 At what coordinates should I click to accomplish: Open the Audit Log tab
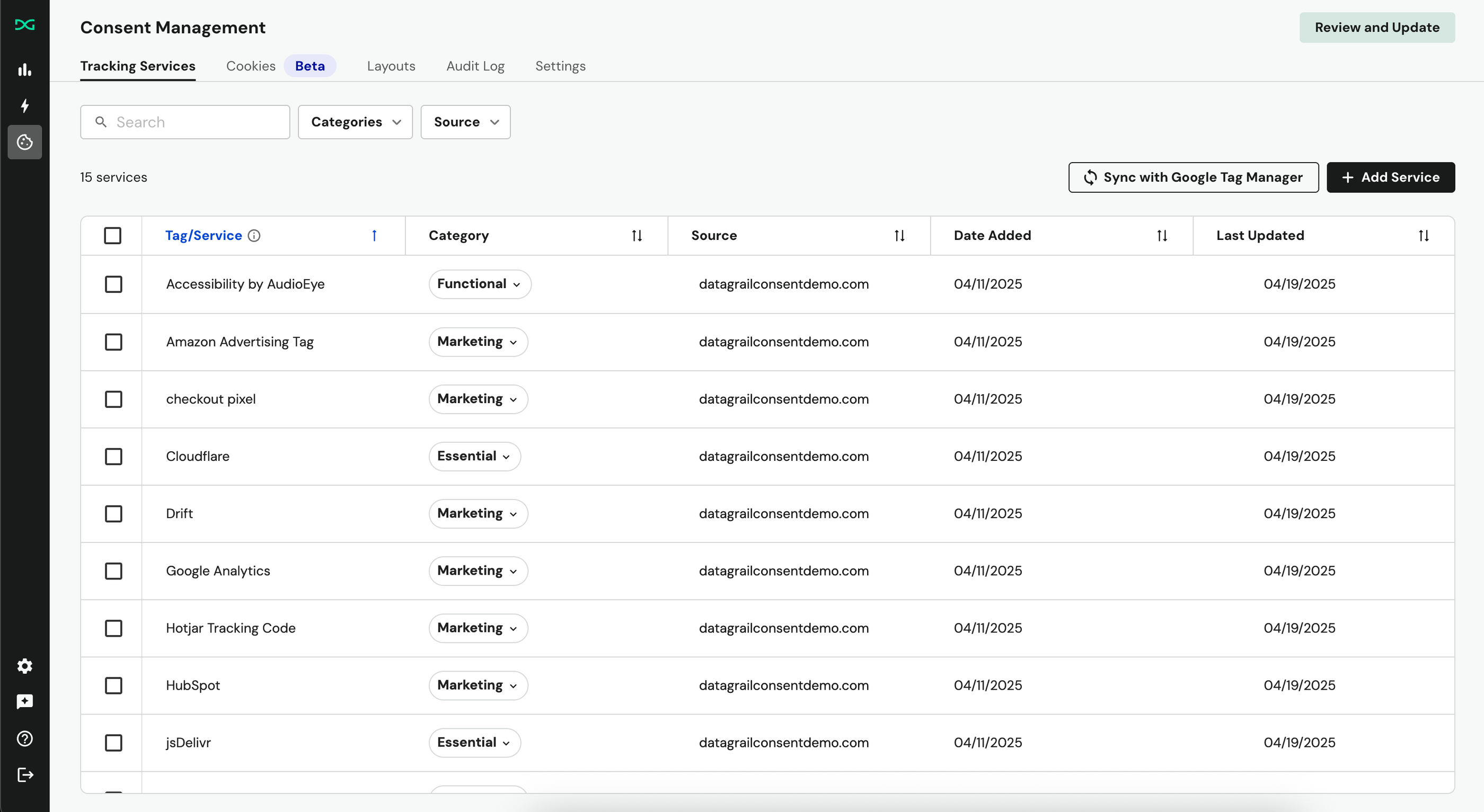pos(475,66)
